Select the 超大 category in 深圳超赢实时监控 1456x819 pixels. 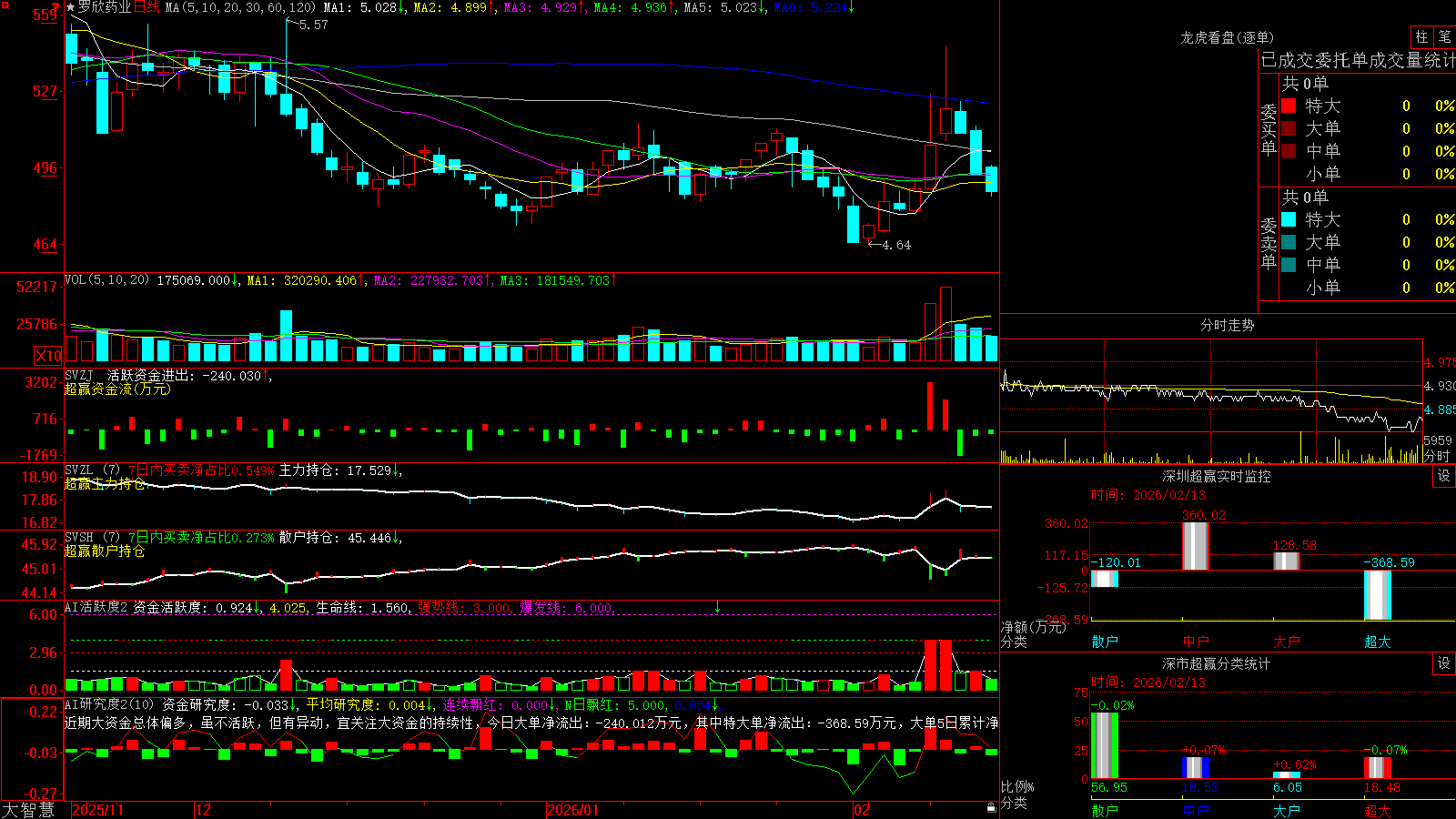point(1377,642)
